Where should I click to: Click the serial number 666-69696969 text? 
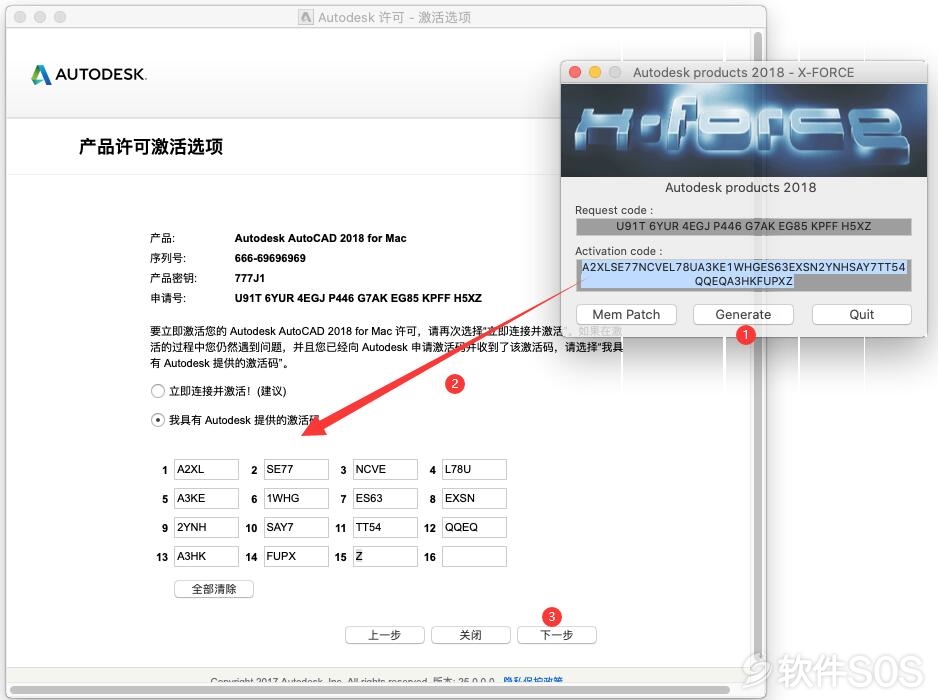[270, 258]
